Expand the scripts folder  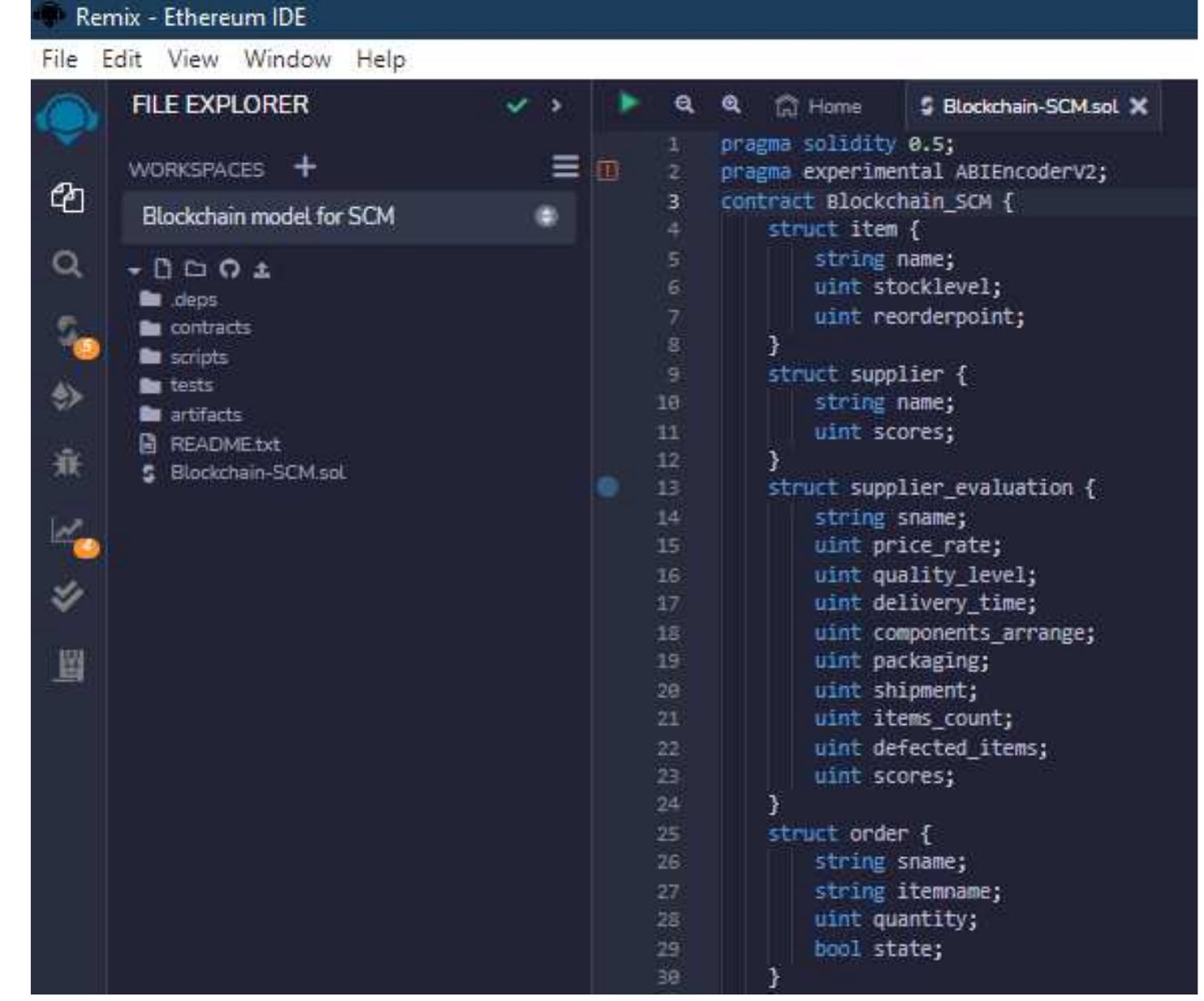(x=184, y=357)
